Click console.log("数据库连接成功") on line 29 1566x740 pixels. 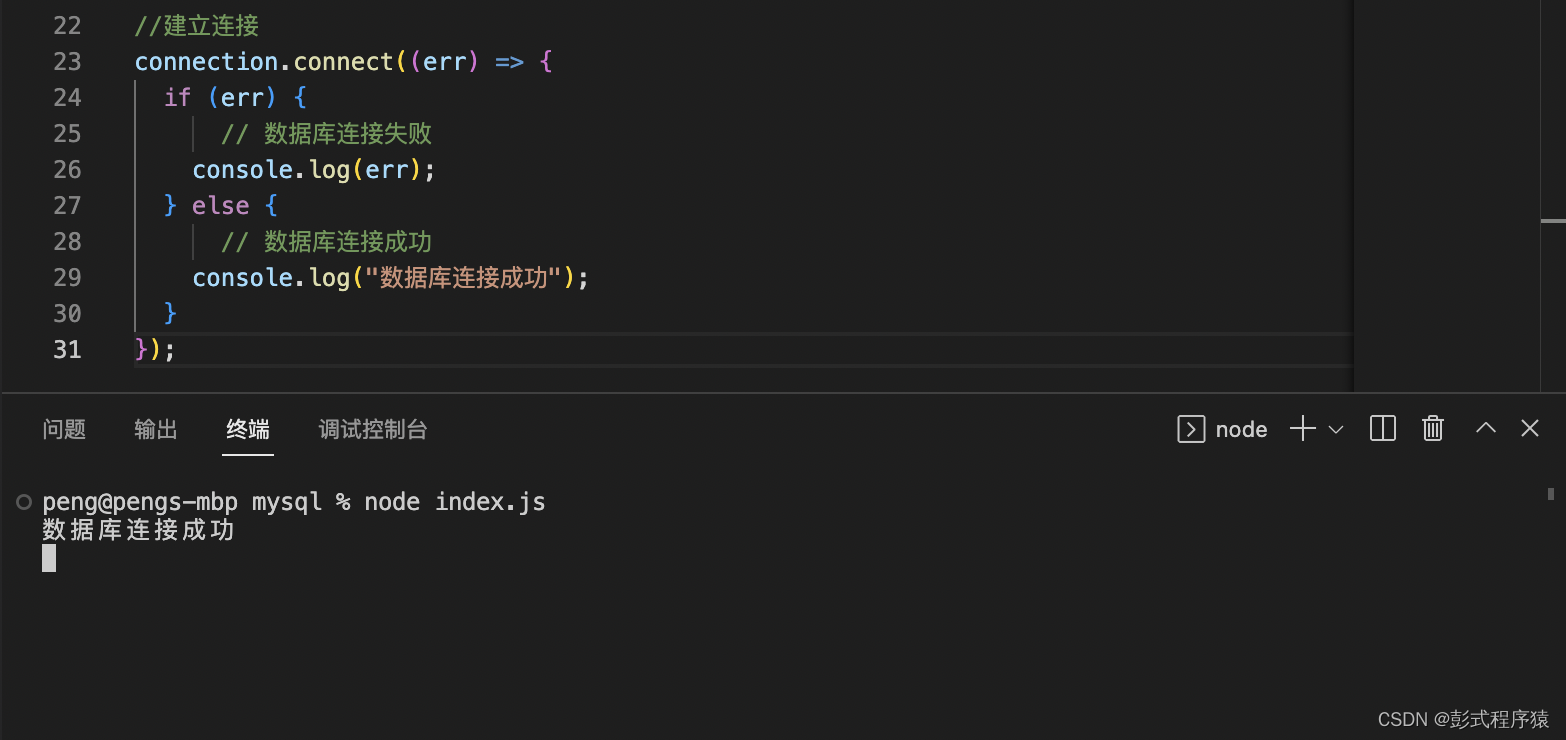[x=391, y=277]
